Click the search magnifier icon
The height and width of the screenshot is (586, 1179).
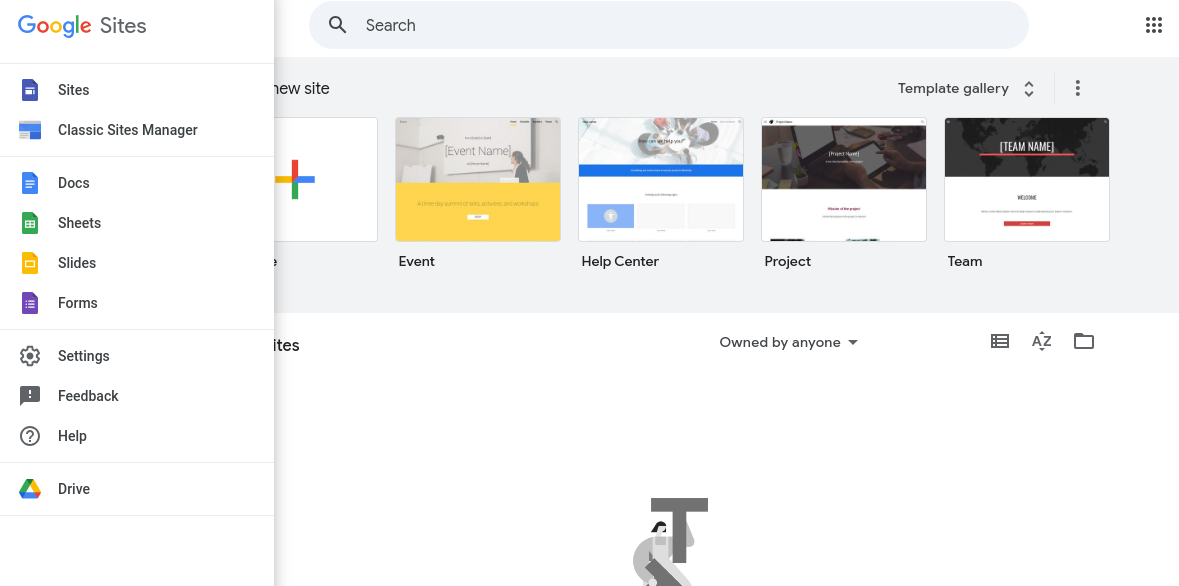coord(338,25)
